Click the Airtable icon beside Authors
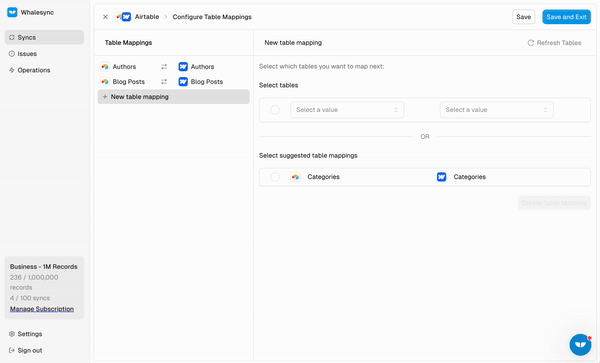Screen dimensions: 600x363 [105, 67]
